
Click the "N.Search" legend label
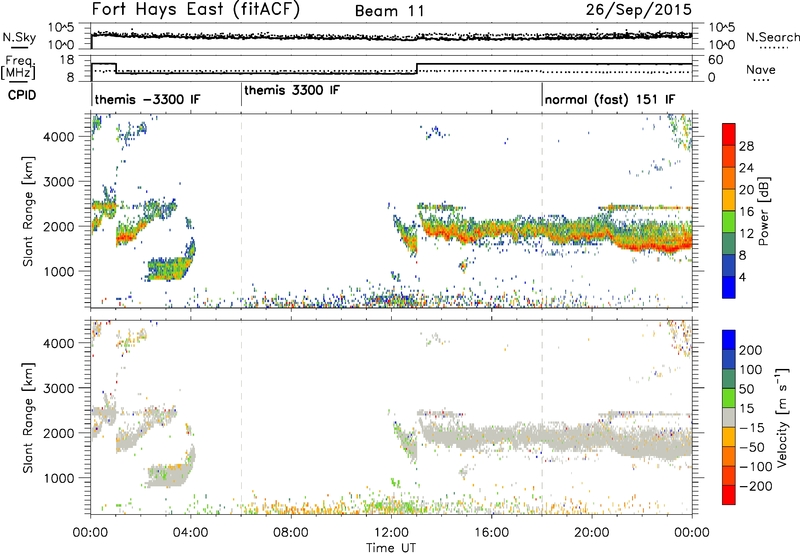coord(772,37)
